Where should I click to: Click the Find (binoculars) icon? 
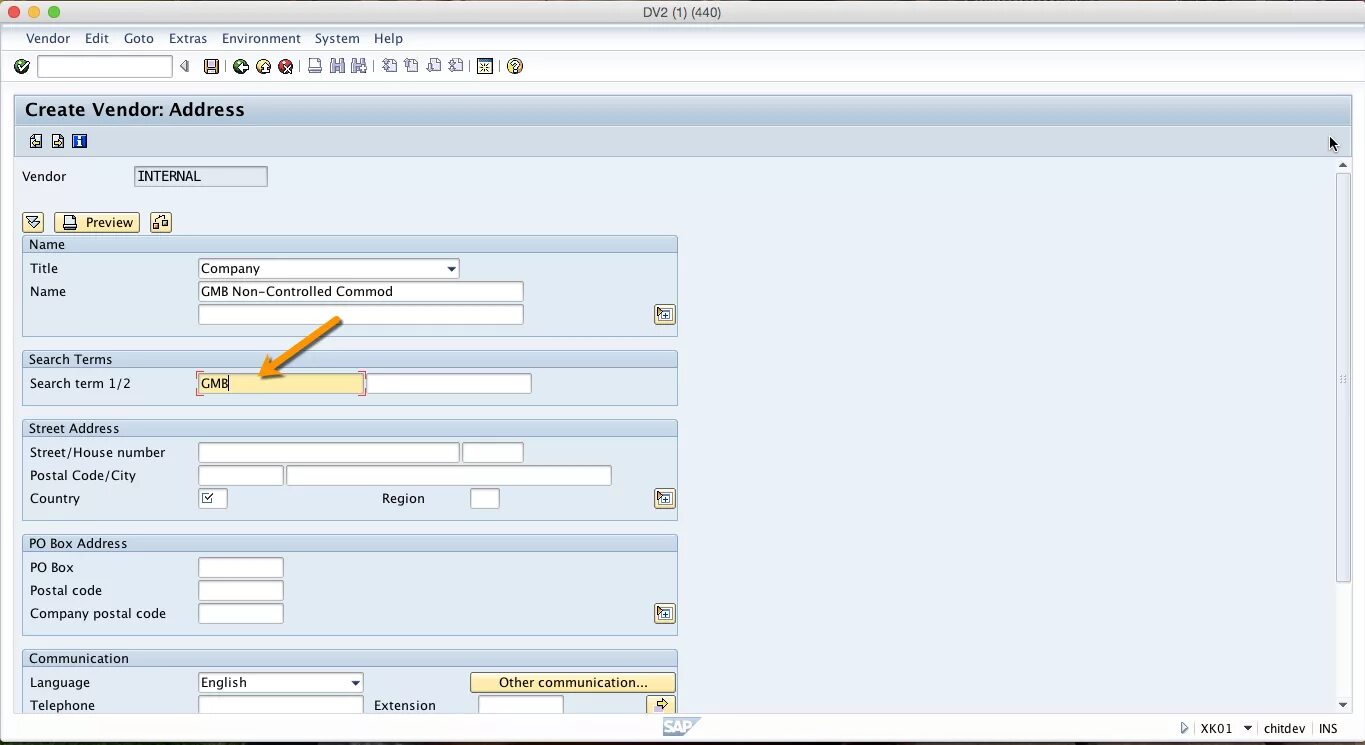click(x=337, y=66)
